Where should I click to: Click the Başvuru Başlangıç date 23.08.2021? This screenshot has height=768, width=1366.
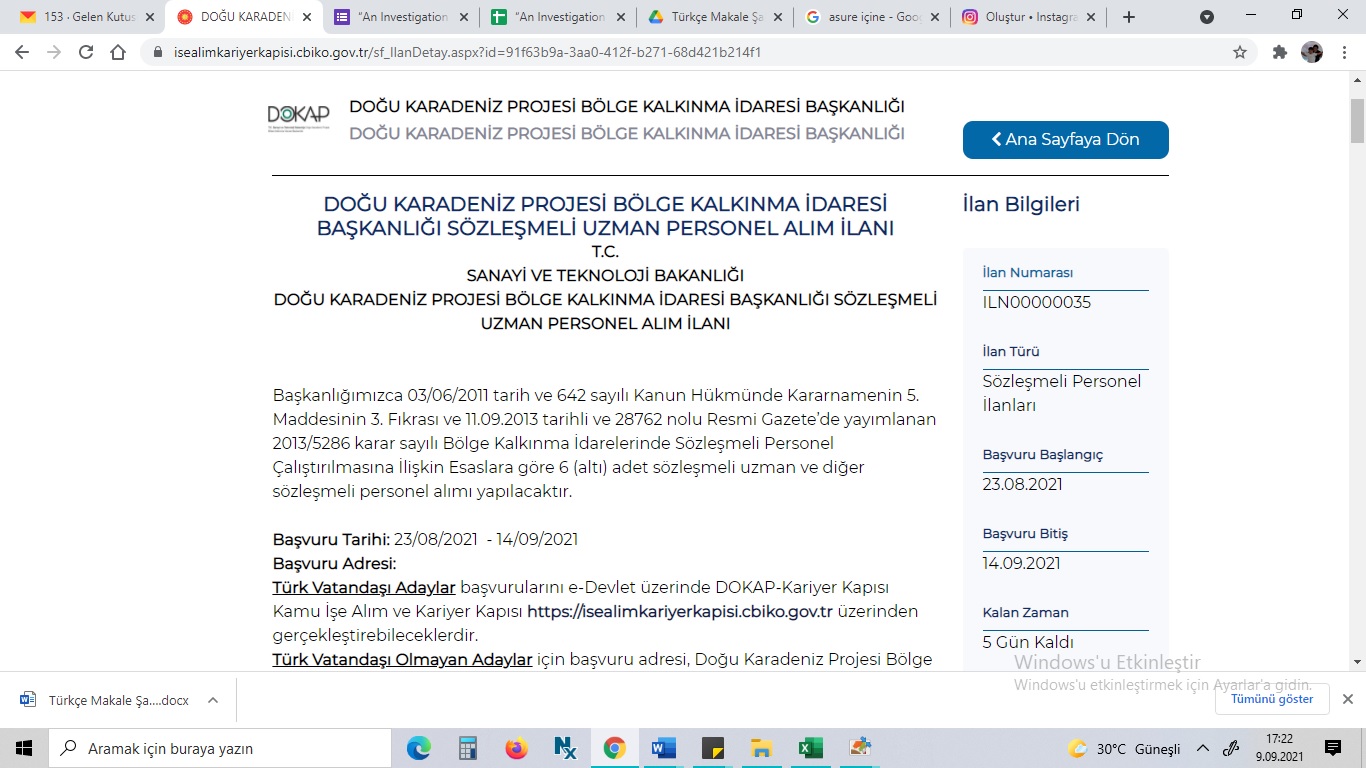click(x=1023, y=484)
